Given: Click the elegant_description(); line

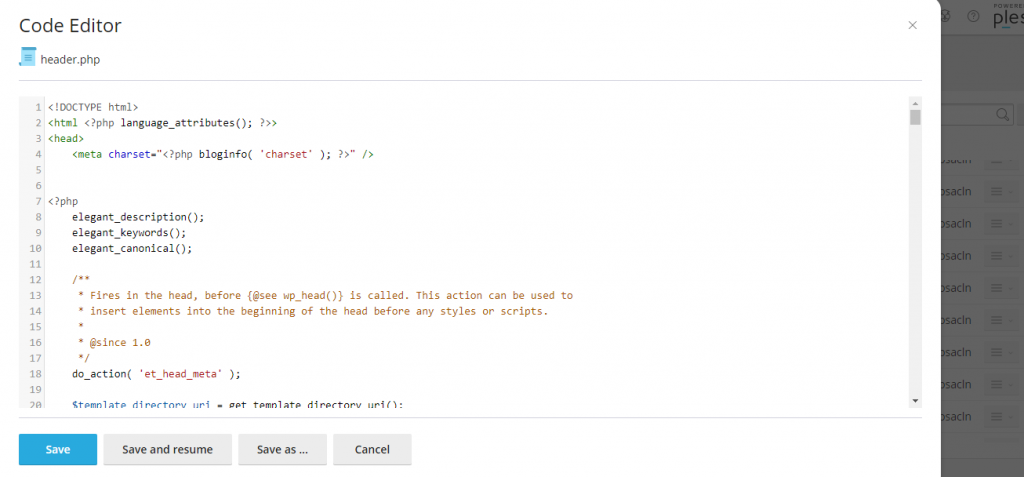Looking at the screenshot, I should [138, 217].
